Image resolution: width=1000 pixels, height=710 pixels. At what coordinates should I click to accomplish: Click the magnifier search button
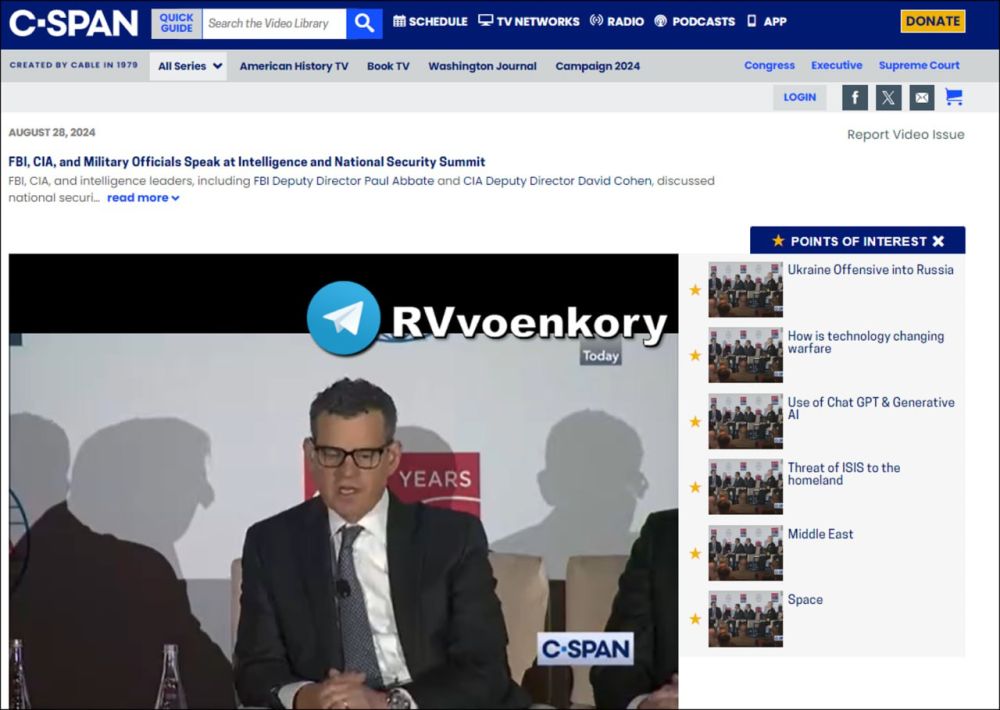364,24
